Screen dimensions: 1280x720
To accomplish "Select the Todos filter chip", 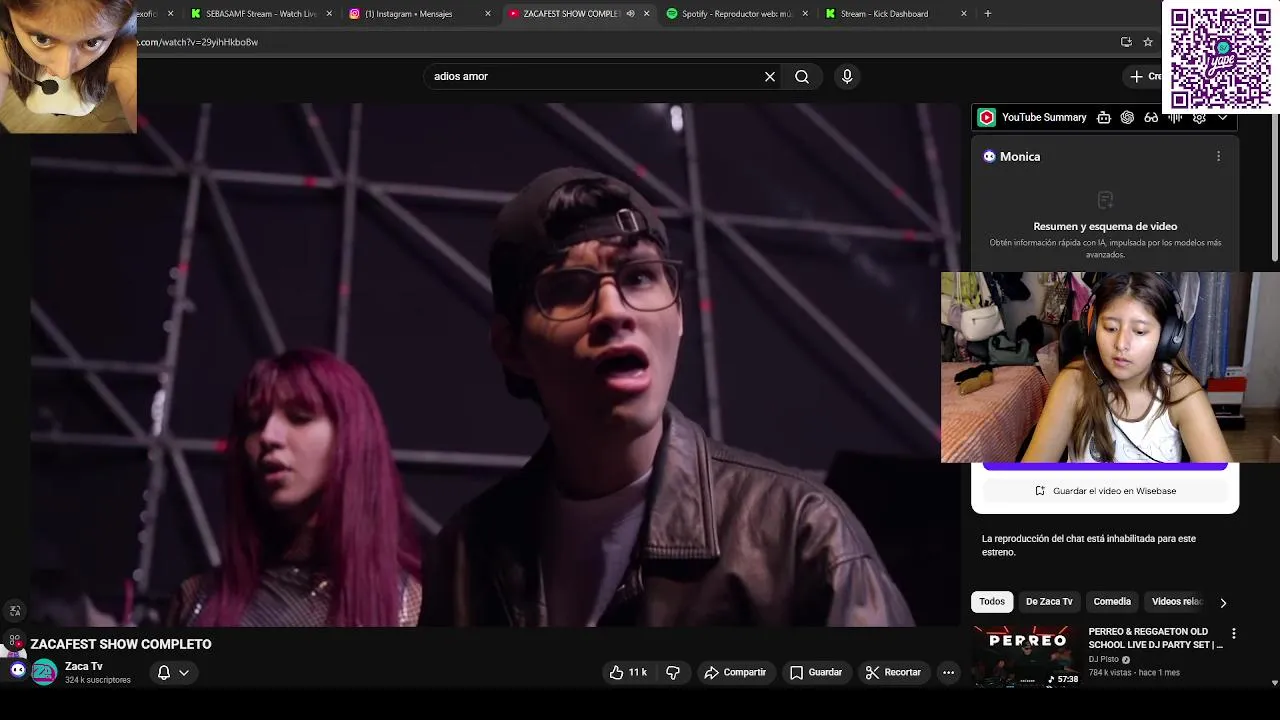I will [x=992, y=601].
